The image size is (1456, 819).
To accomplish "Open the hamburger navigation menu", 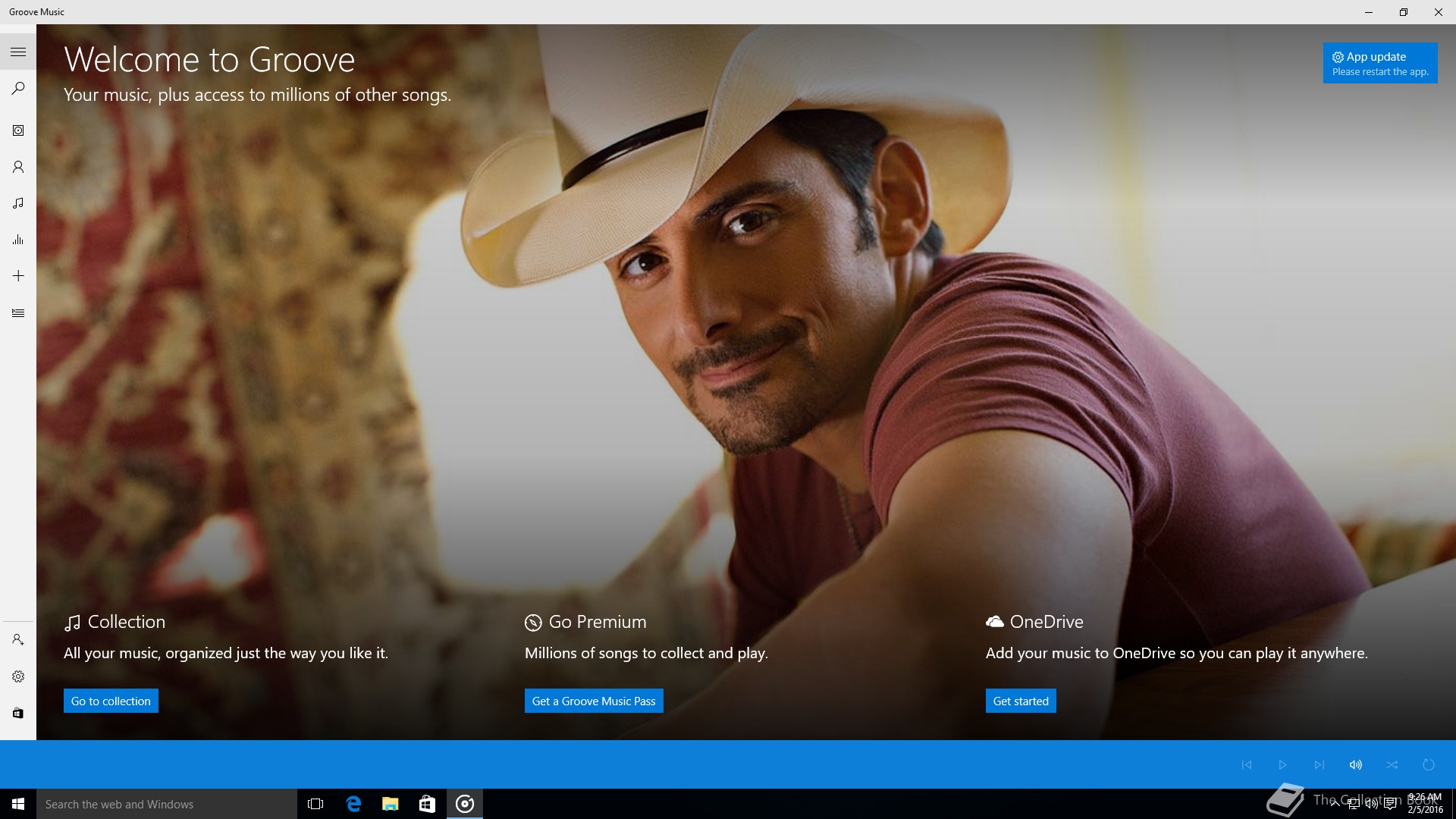I will click(x=18, y=52).
